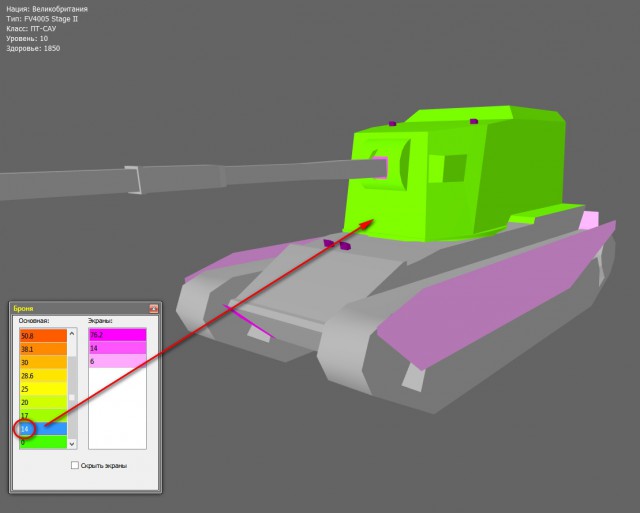Click the gray gun barrel of the tank
The image size is (640, 513).
pyautogui.click(x=192, y=180)
